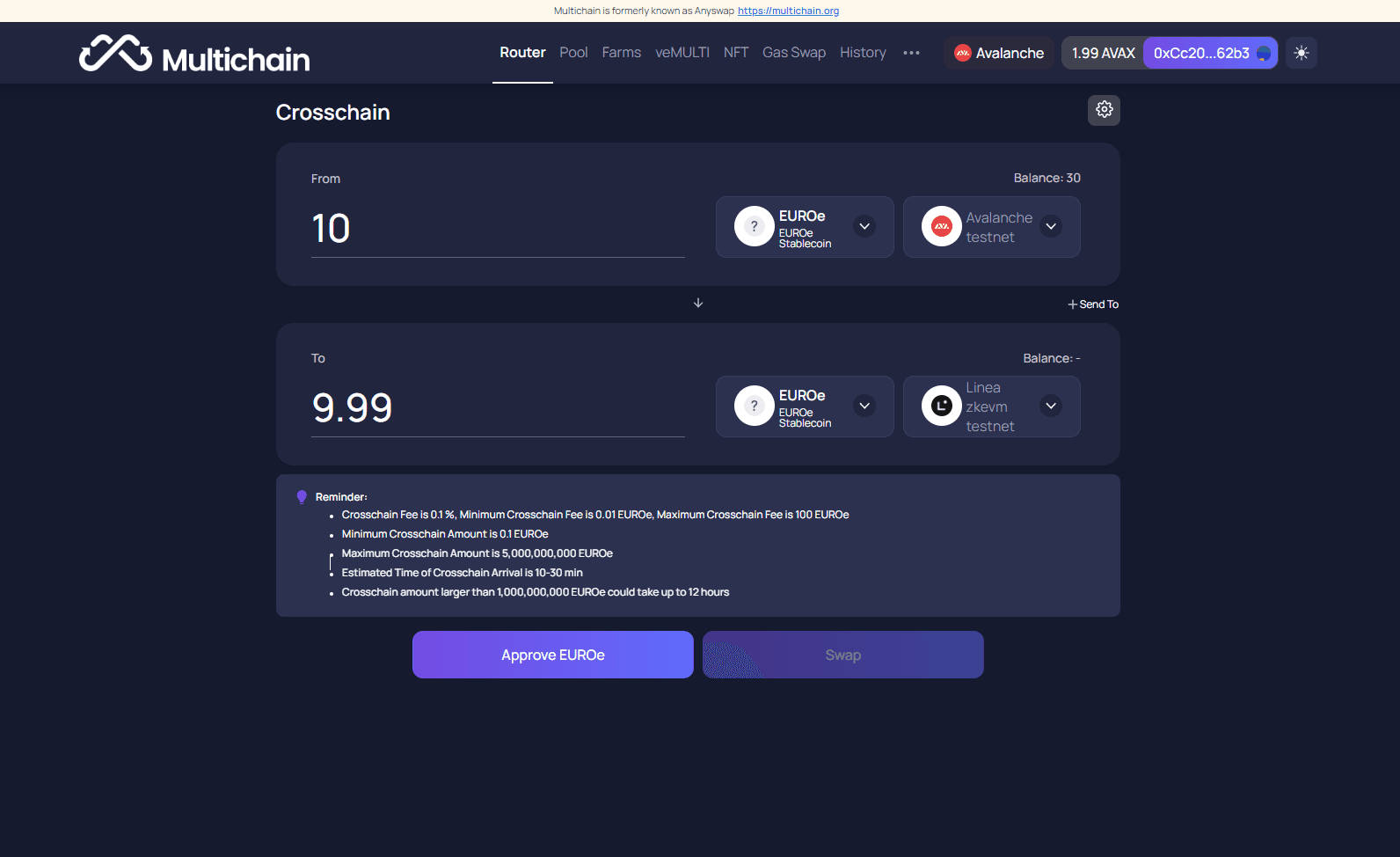Click the 12 hours crosschain warning line

coord(536,592)
